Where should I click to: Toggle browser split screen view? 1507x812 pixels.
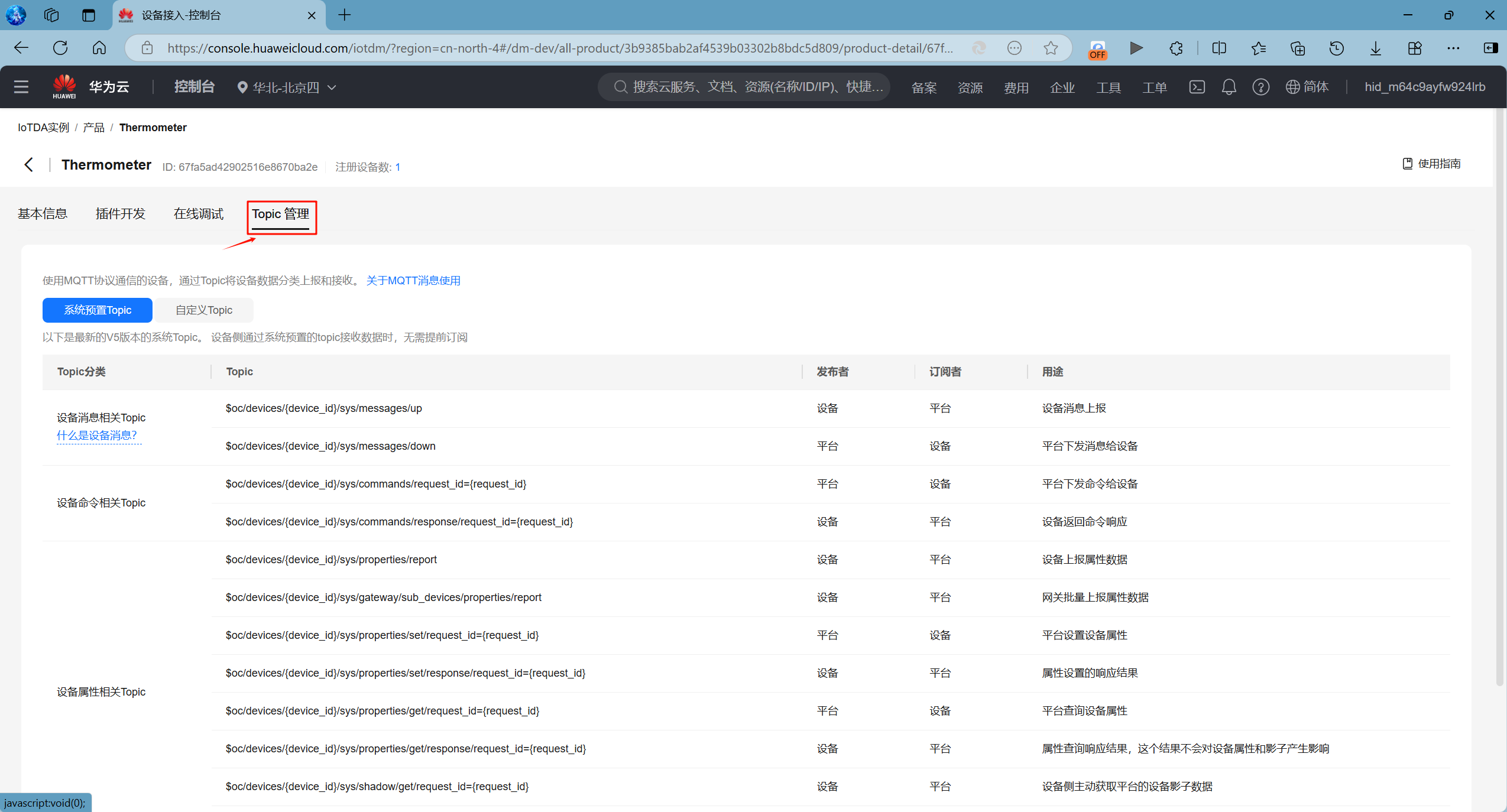point(1218,48)
